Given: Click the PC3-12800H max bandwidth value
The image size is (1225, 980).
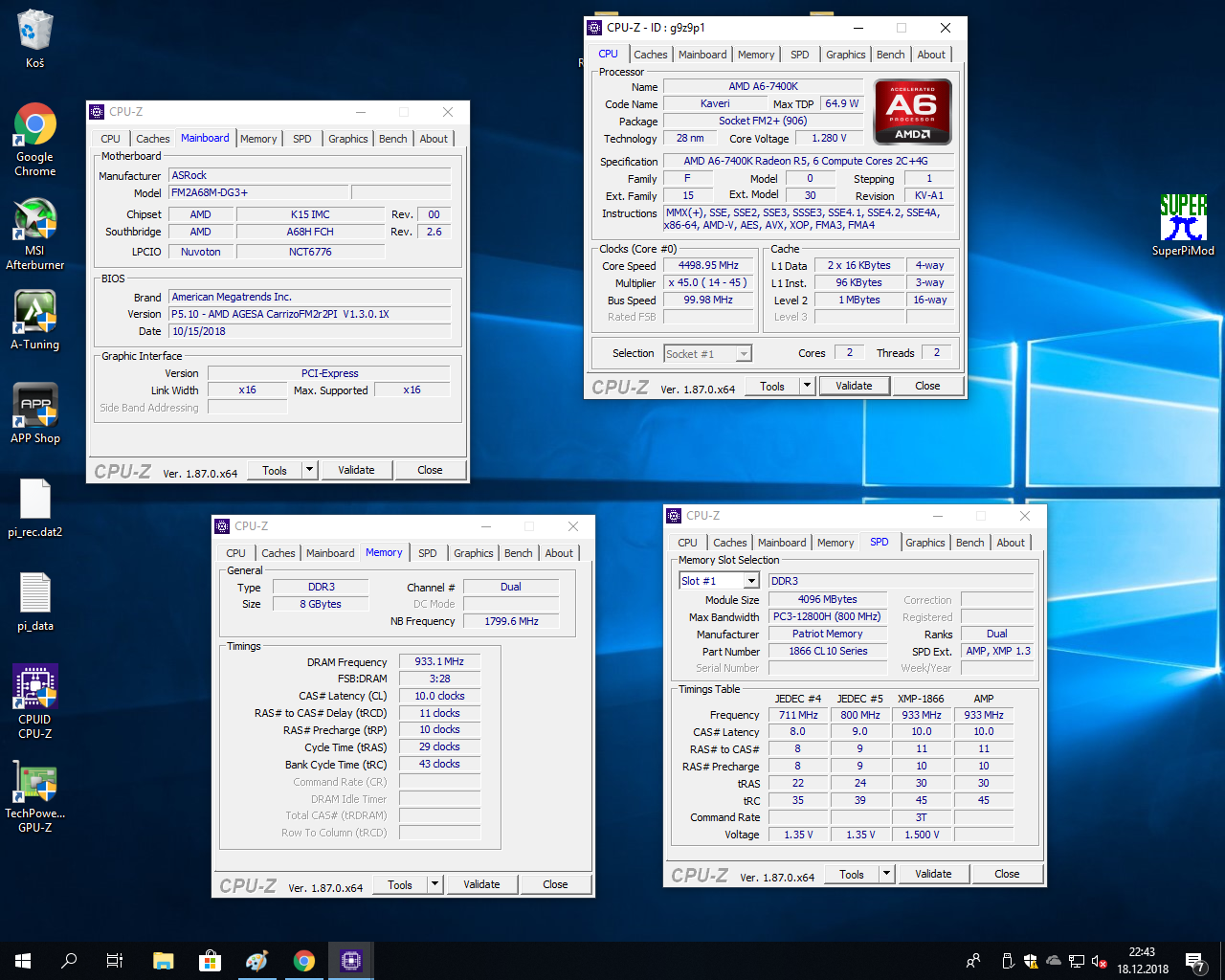Looking at the screenshot, I should 828,616.
